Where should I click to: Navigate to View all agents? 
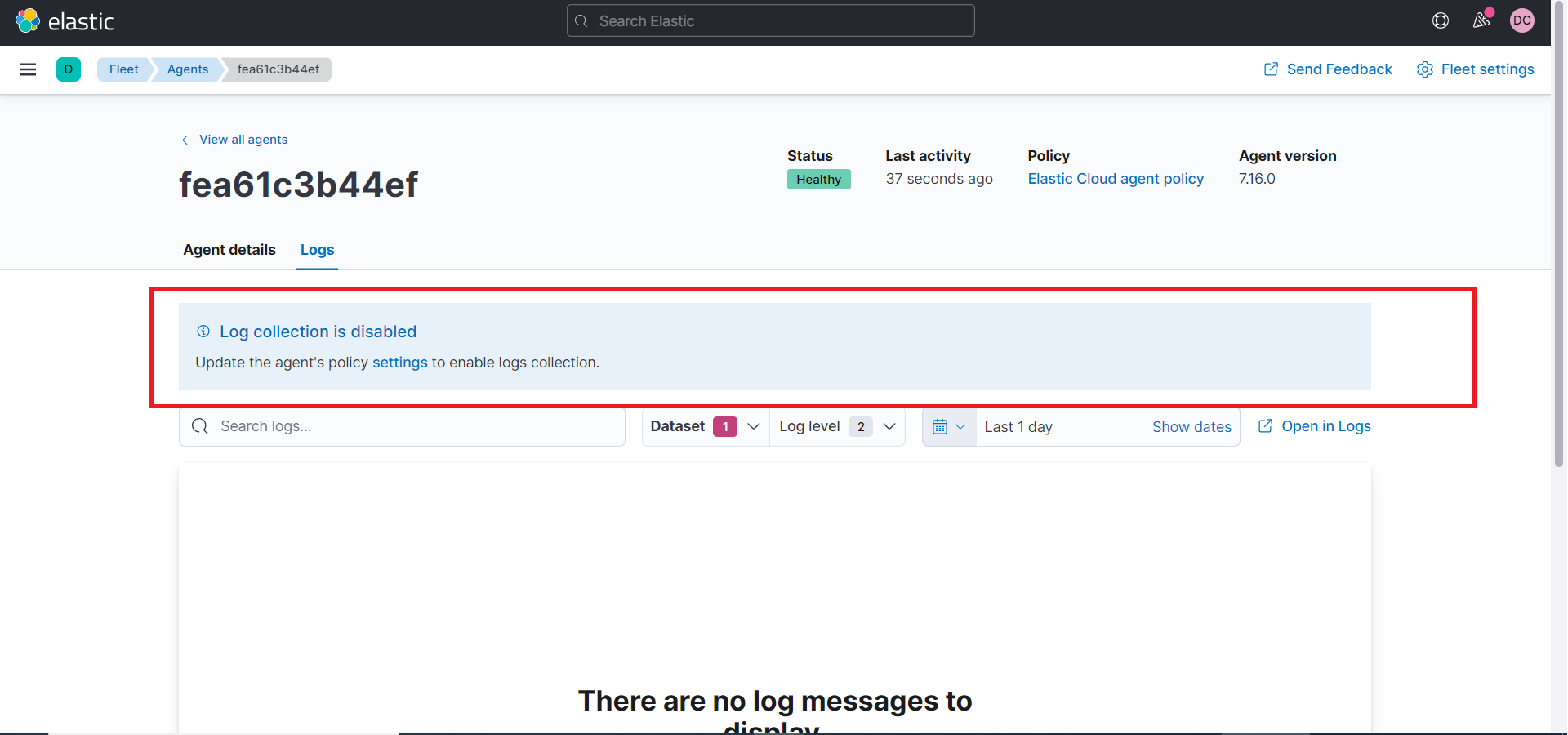pos(243,140)
